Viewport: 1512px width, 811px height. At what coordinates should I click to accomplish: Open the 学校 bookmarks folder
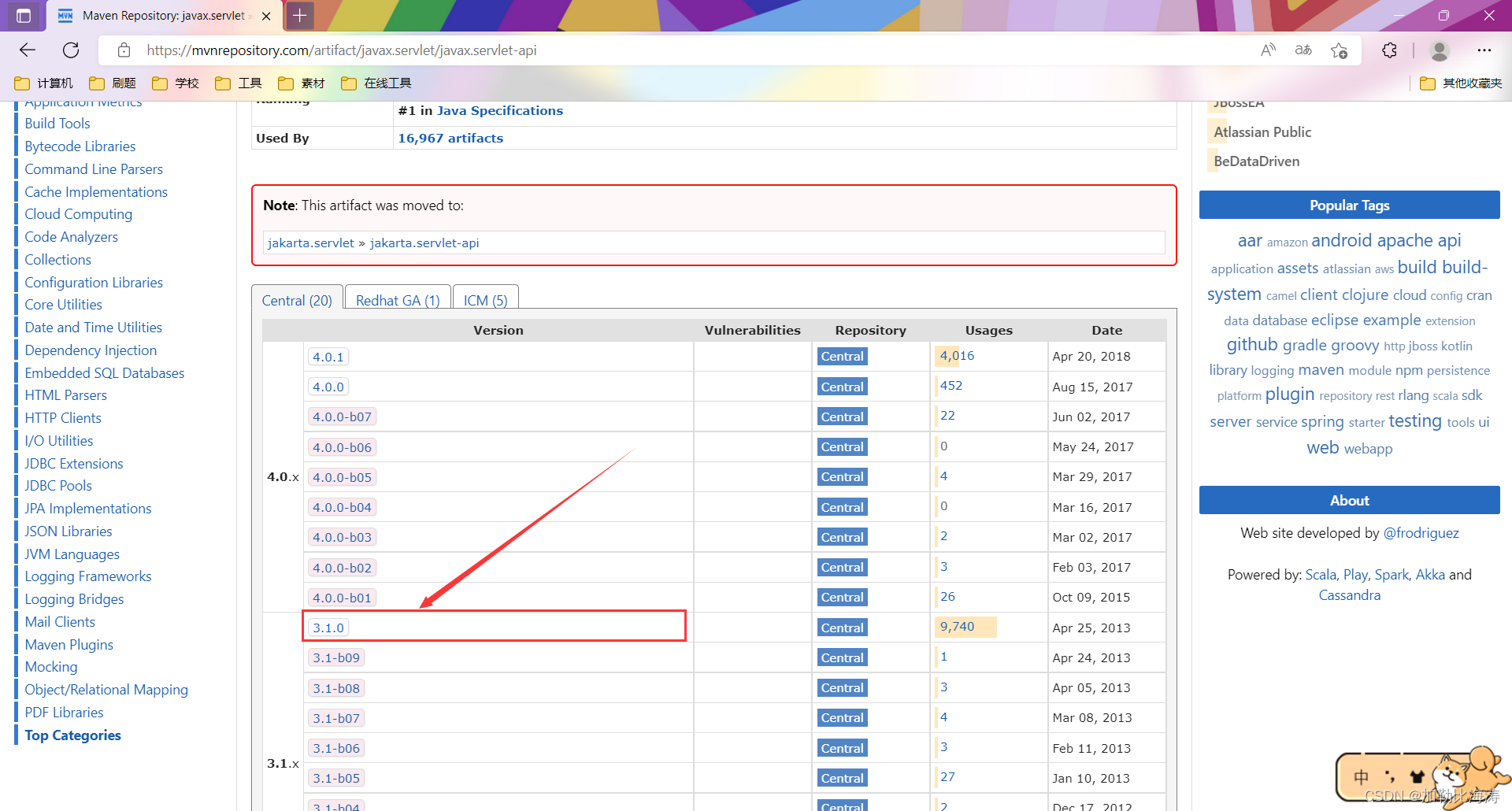click(x=176, y=83)
